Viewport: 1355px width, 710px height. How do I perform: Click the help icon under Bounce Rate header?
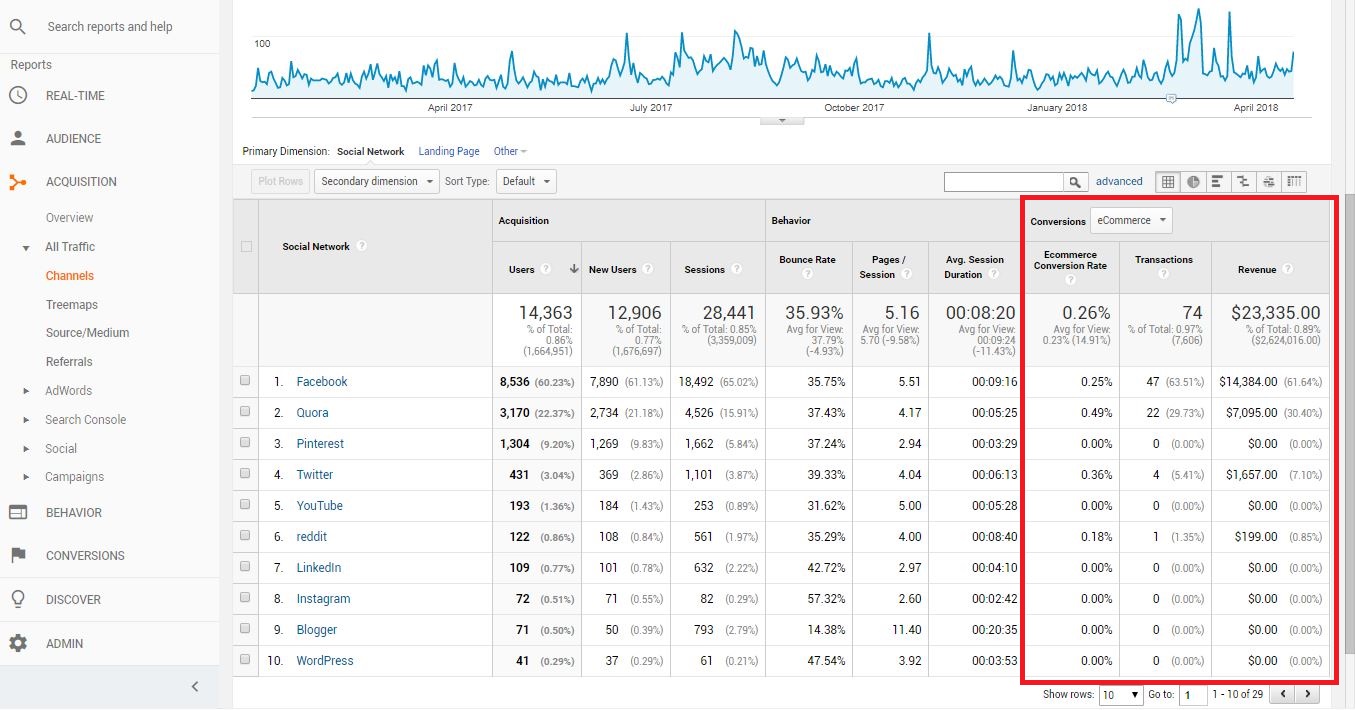click(807, 276)
